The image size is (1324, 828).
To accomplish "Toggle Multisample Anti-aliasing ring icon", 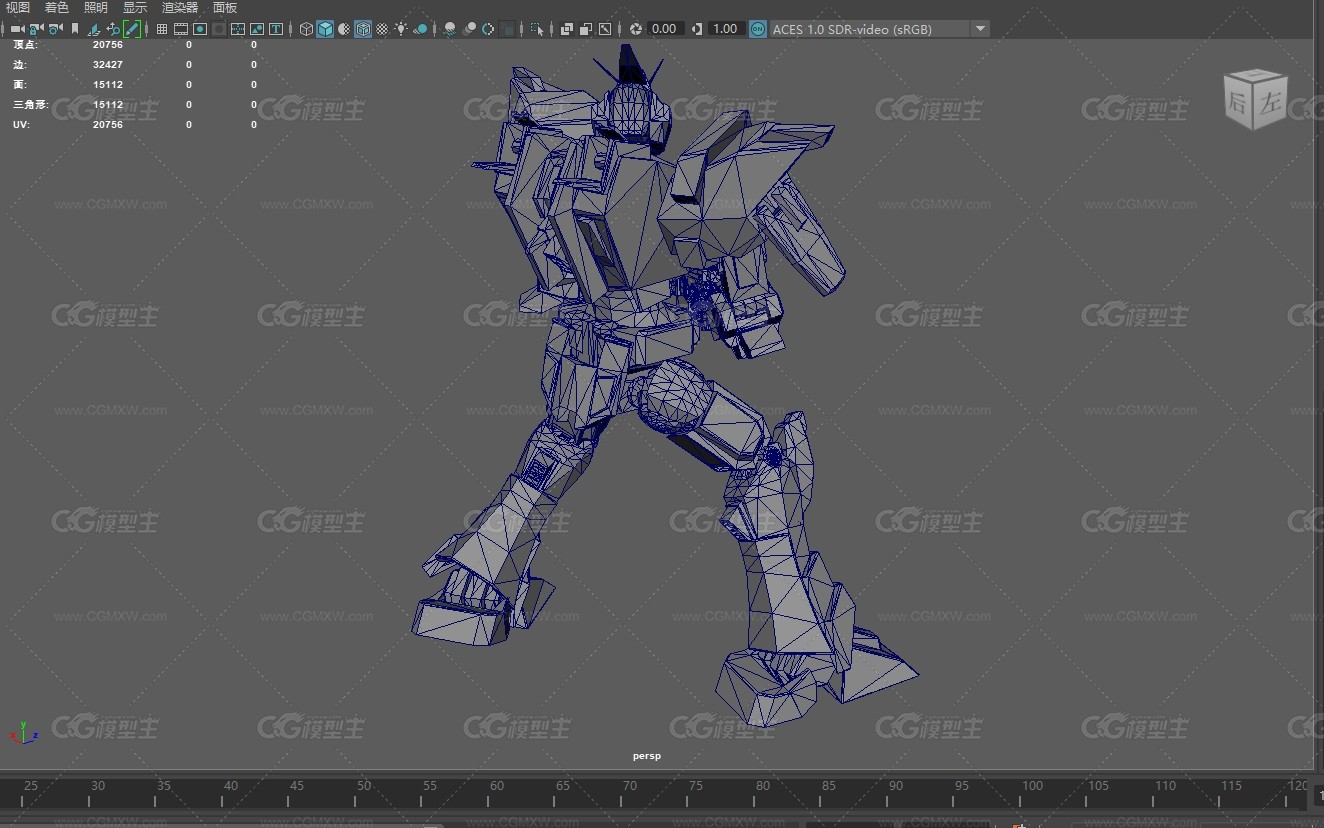I will point(488,29).
